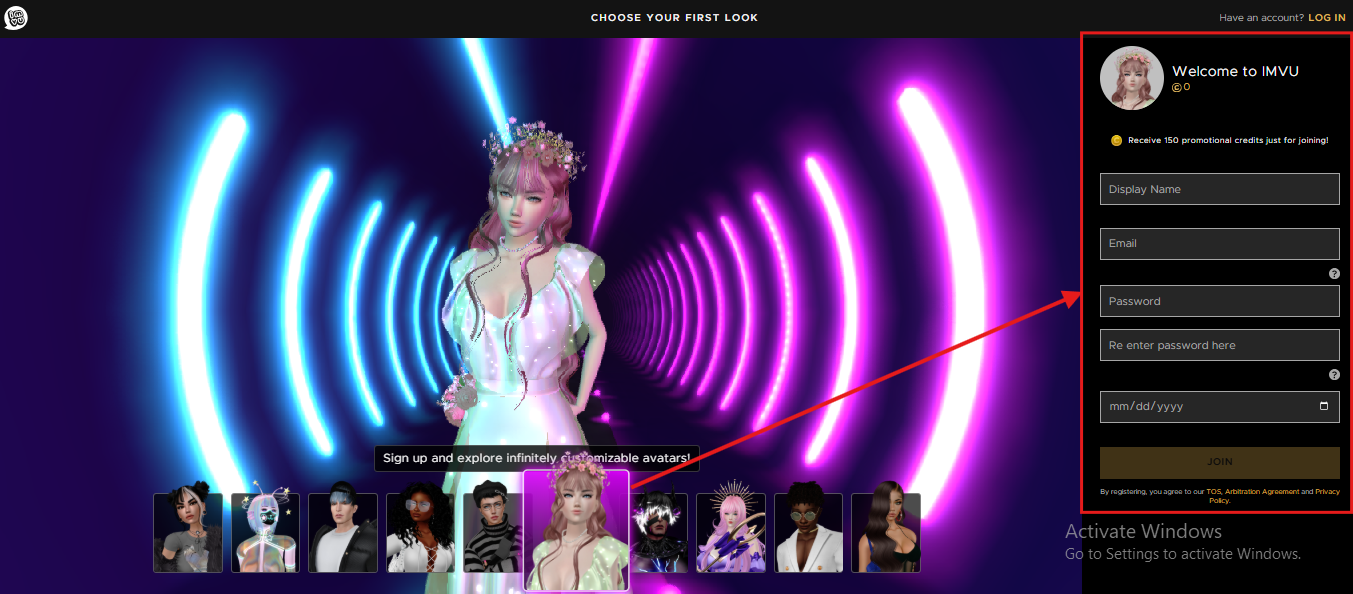Open the Arbitration Agreement link
This screenshot has height=594, width=1353.
point(1262,492)
